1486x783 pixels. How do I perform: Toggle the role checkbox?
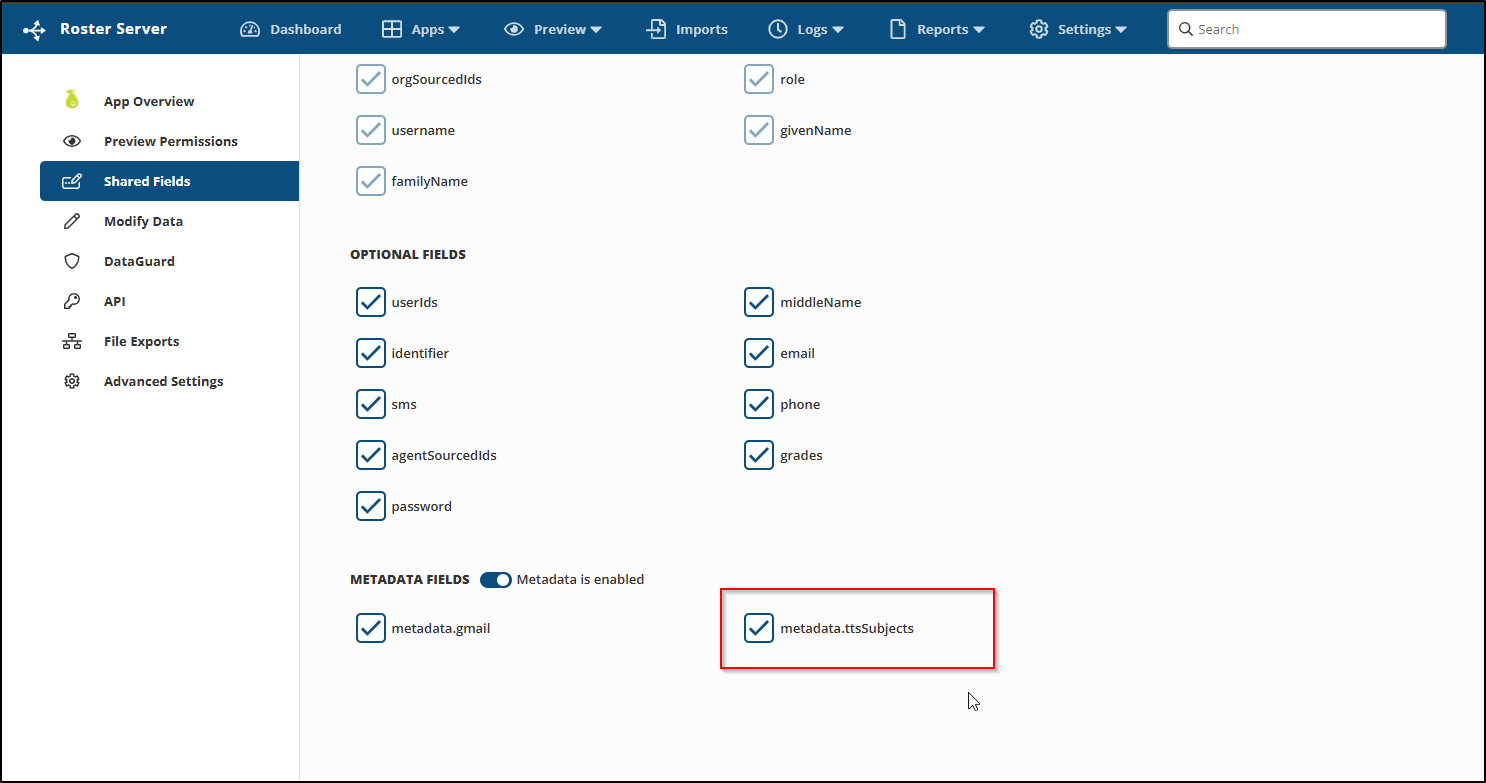click(759, 79)
